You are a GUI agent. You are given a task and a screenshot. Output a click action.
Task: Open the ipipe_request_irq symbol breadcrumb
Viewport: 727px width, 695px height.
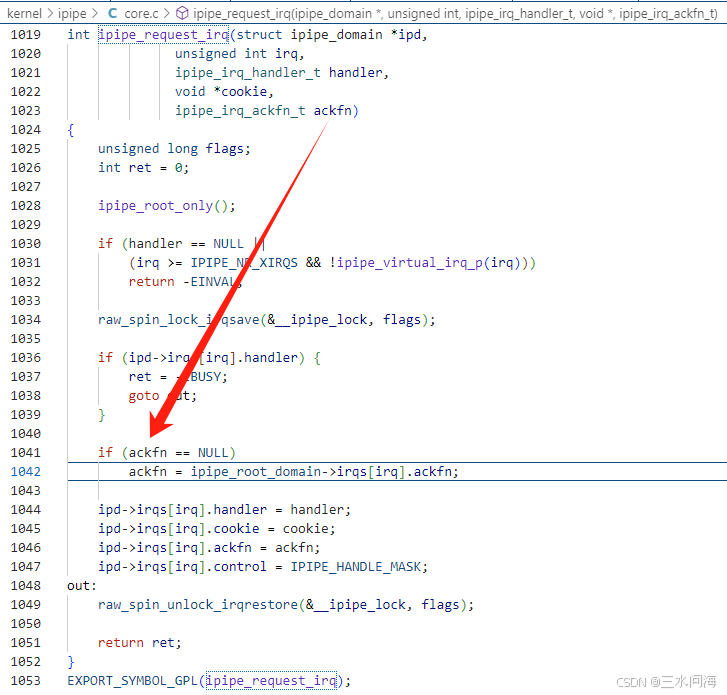coord(455,13)
